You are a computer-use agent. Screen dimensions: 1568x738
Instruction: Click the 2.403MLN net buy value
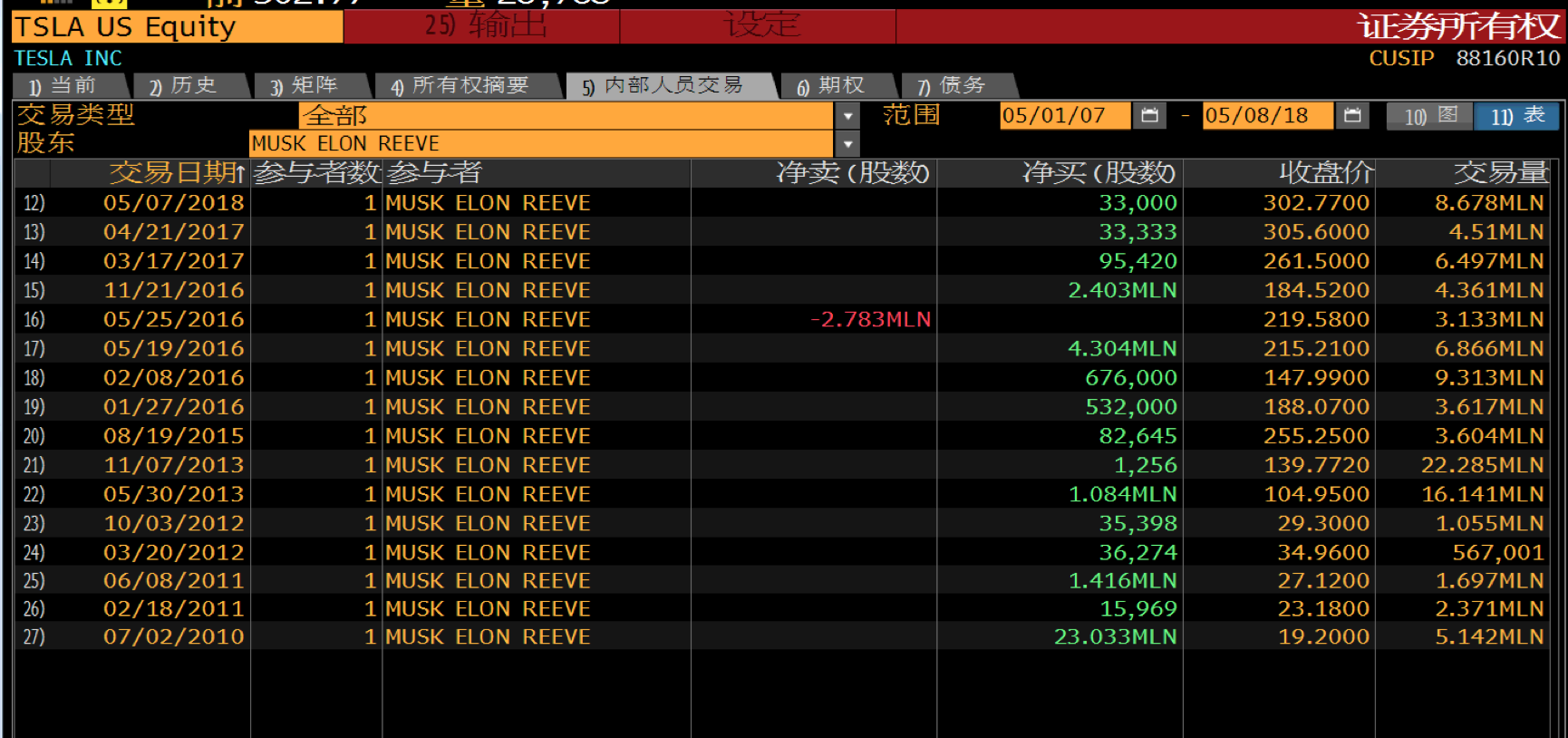click(x=1122, y=290)
